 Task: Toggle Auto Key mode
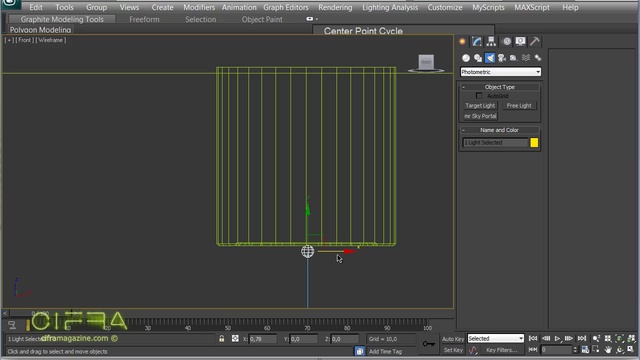[x=453, y=339]
